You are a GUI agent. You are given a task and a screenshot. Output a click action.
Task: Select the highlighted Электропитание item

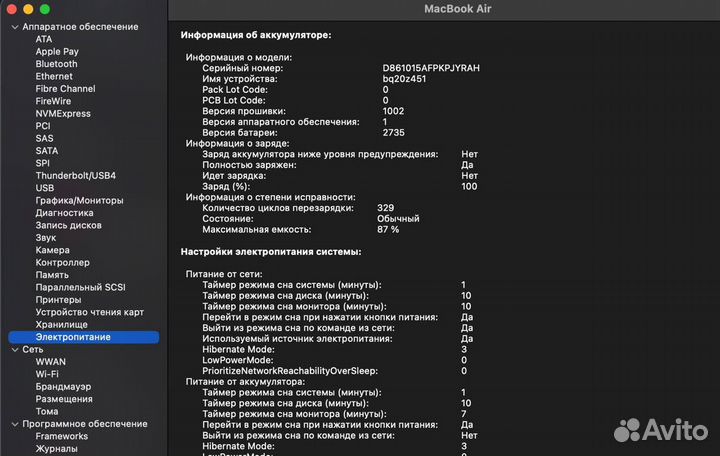(84, 337)
